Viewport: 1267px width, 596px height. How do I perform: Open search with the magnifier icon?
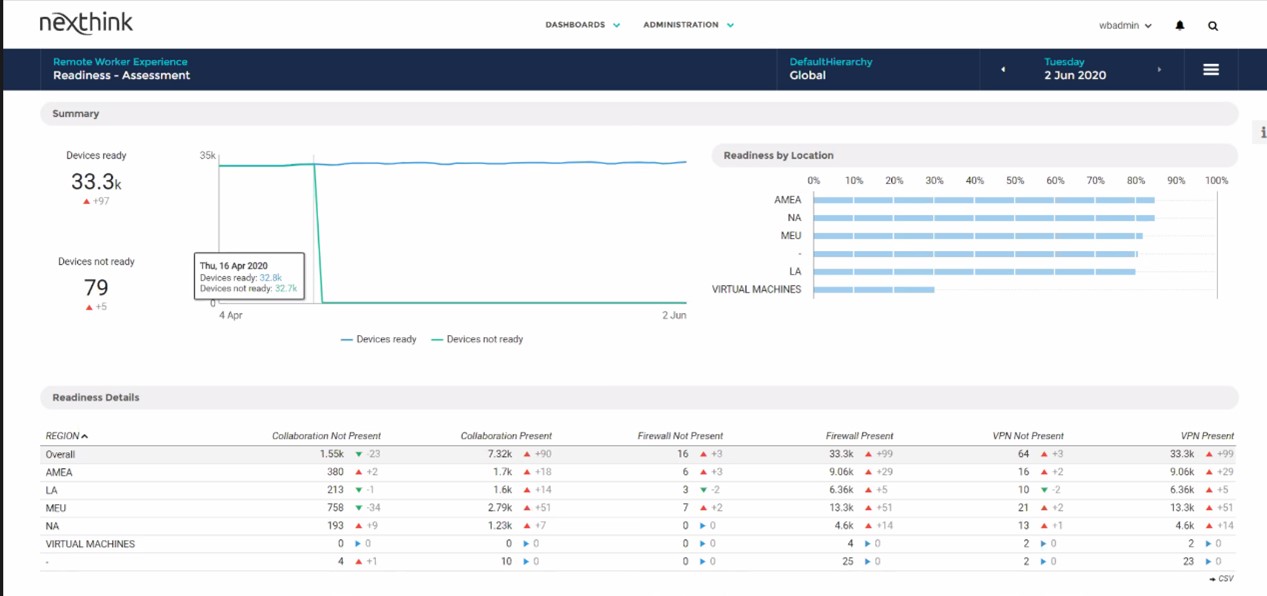(x=1213, y=26)
